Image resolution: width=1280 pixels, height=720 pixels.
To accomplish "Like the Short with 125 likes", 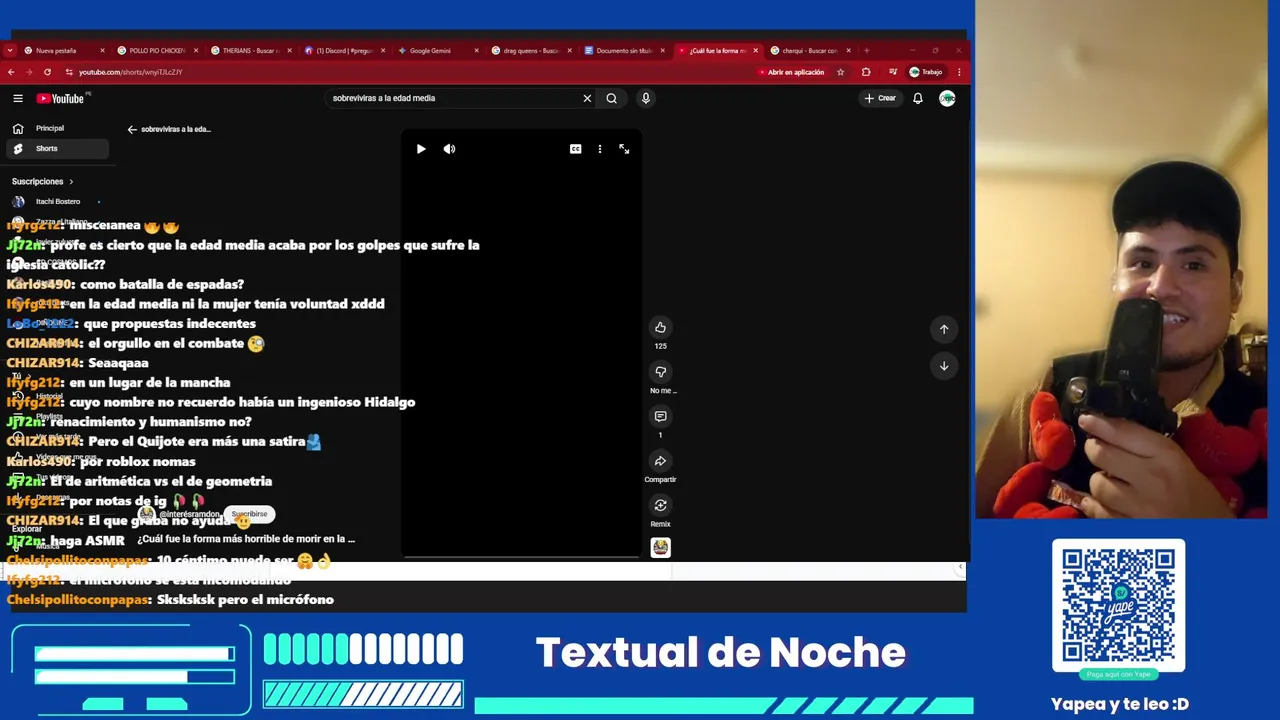I will pos(660,328).
